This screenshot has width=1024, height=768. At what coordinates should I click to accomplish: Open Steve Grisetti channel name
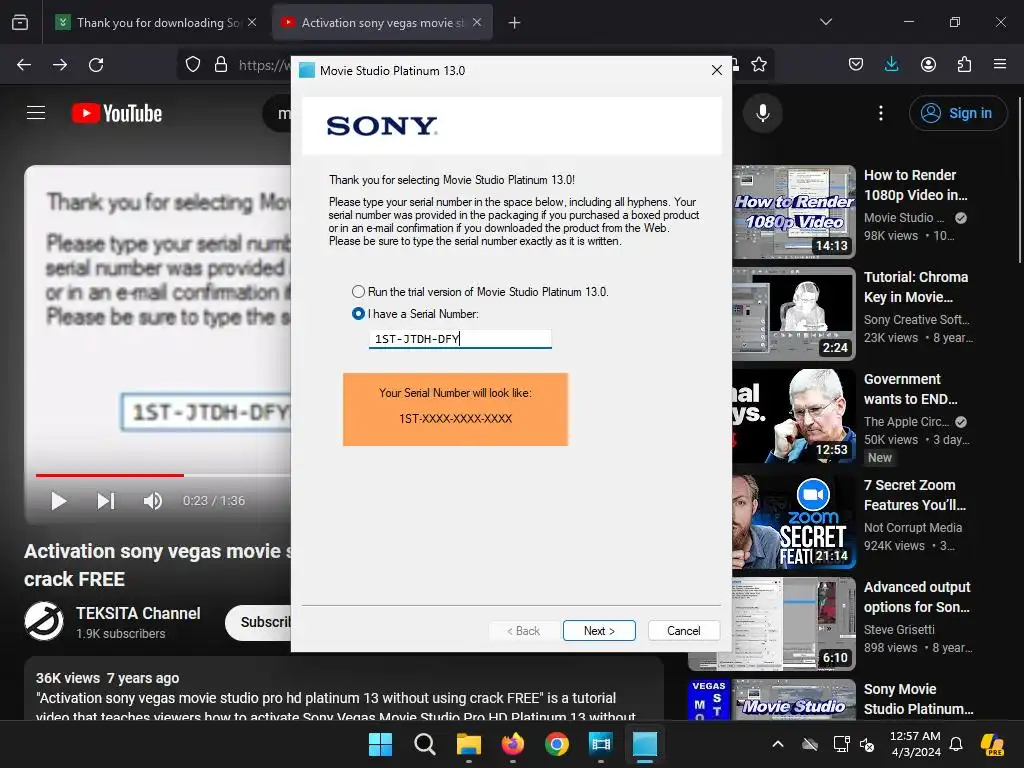tap(899, 630)
